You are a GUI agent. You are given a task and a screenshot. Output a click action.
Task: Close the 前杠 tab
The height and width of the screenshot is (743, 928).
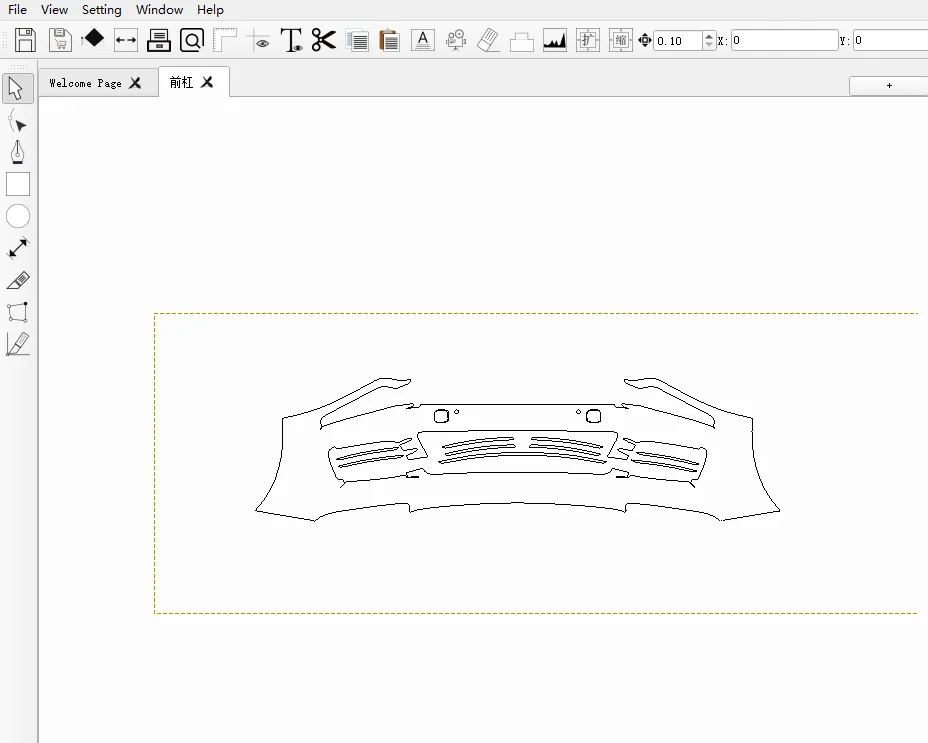click(207, 82)
